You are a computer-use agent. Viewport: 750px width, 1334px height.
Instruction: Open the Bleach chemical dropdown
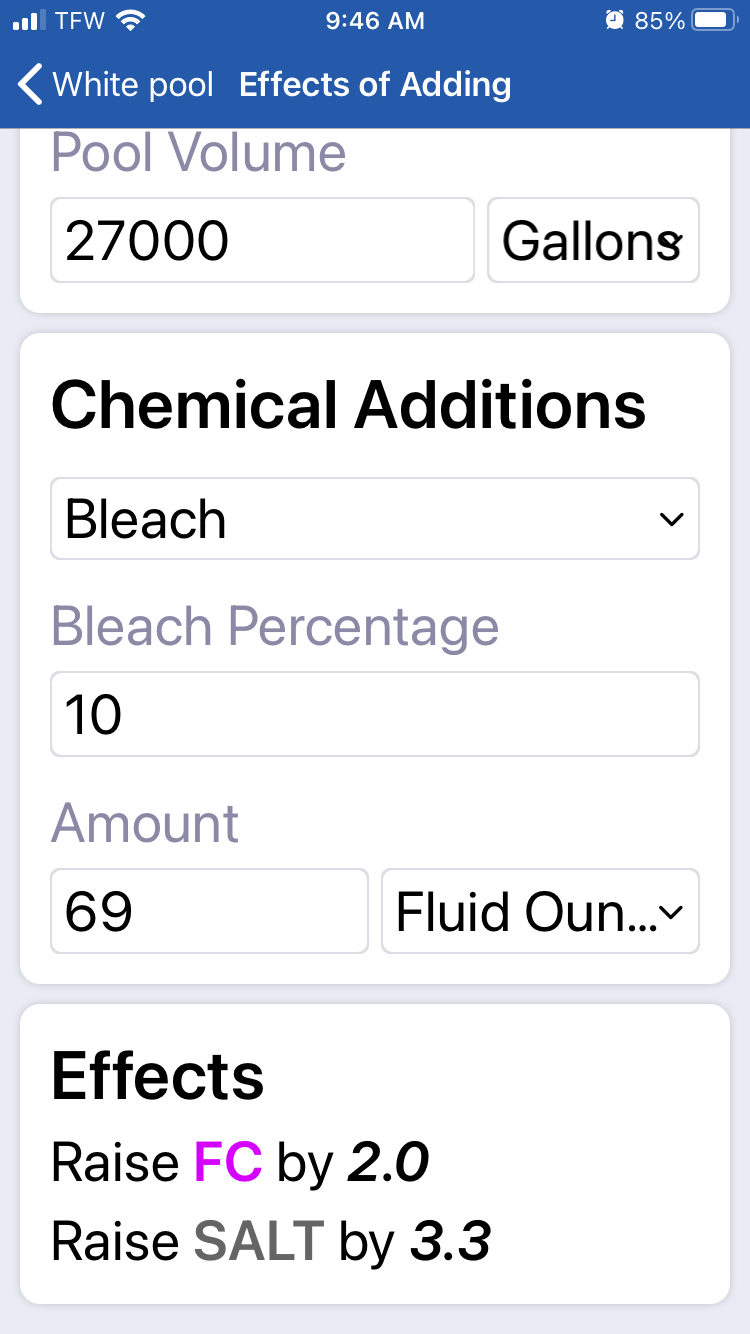coord(375,519)
